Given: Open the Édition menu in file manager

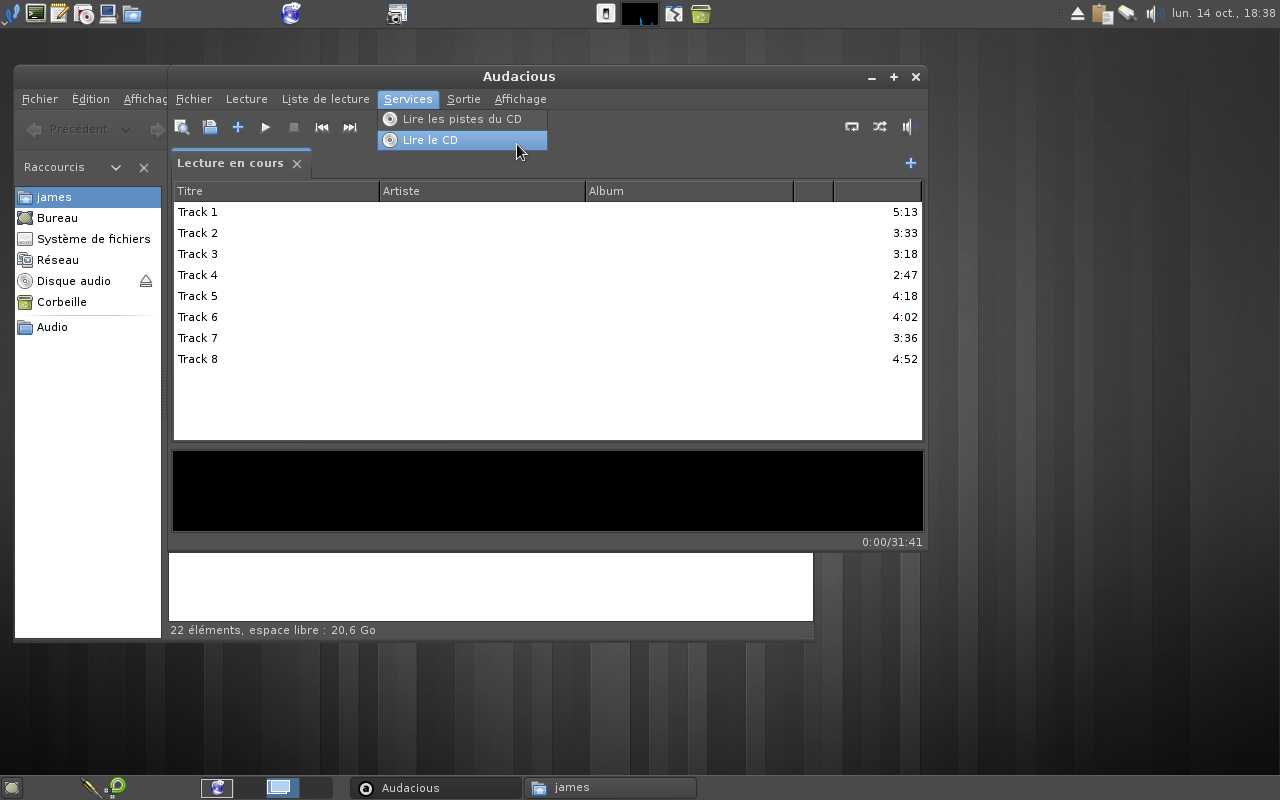Looking at the screenshot, I should (91, 99).
